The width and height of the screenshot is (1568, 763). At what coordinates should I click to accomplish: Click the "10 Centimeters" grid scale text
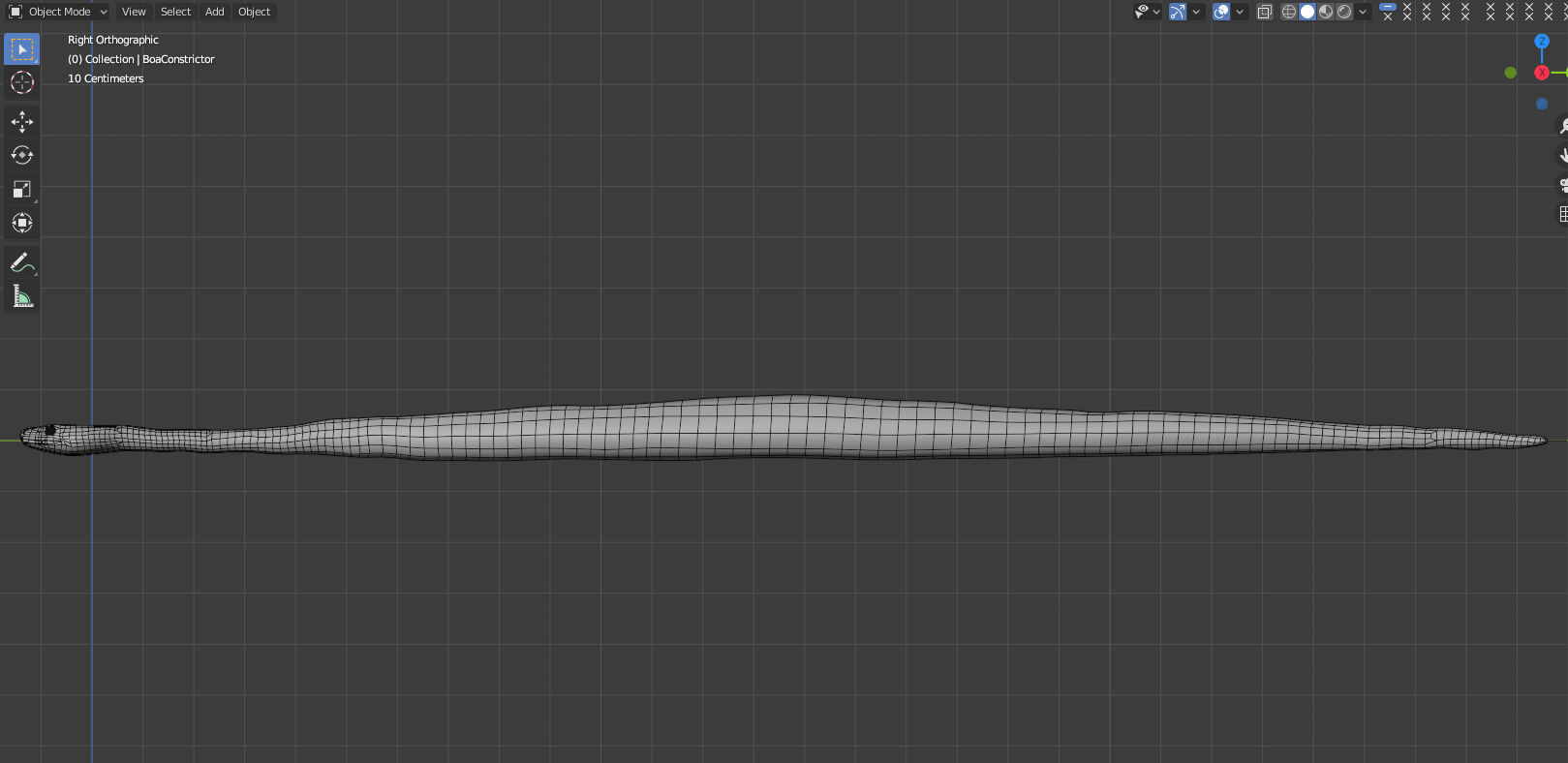106,78
